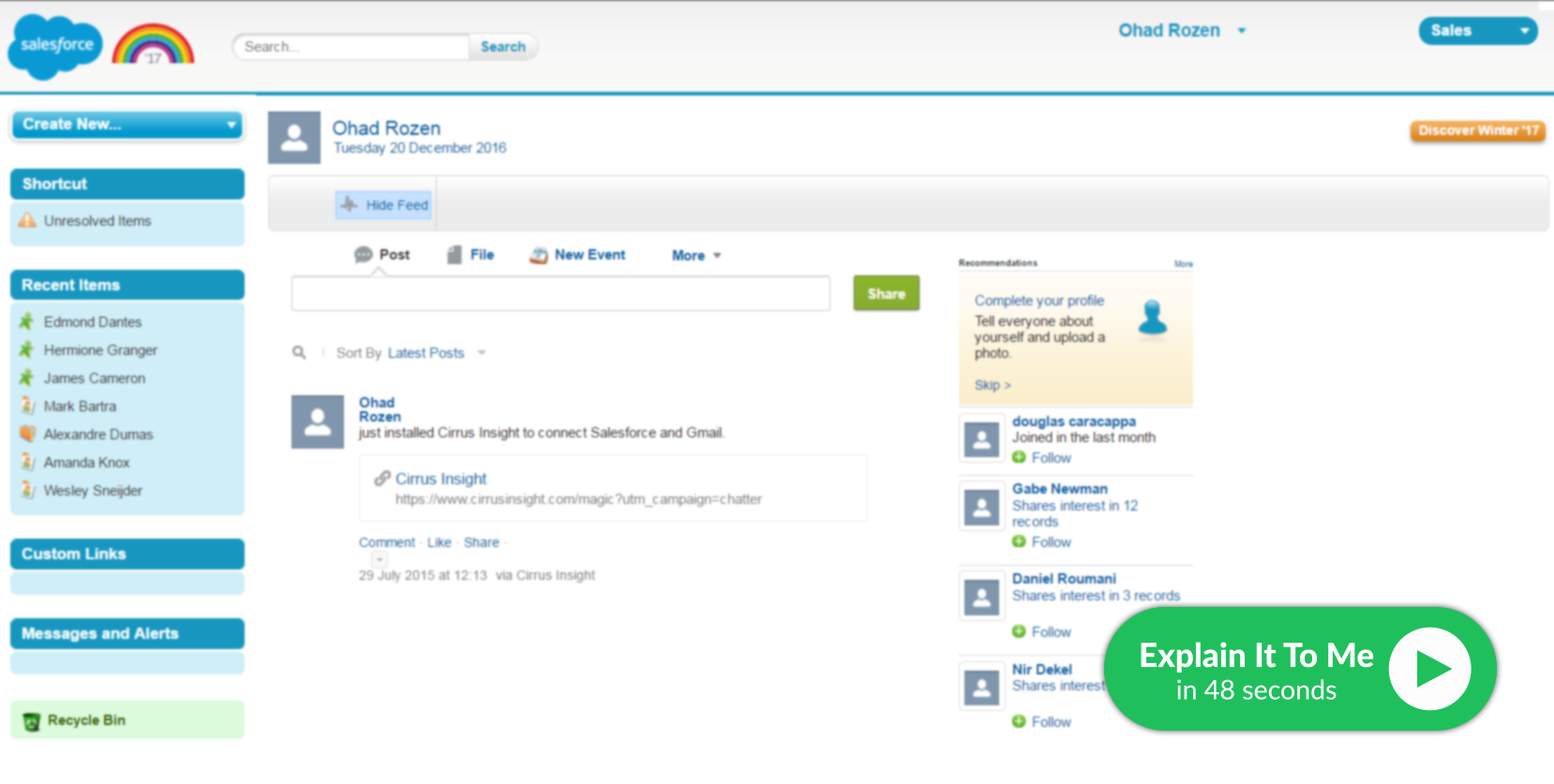The image size is (1554, 784).
Task: Select the File publisher tab
Action: tap(471, 255)
